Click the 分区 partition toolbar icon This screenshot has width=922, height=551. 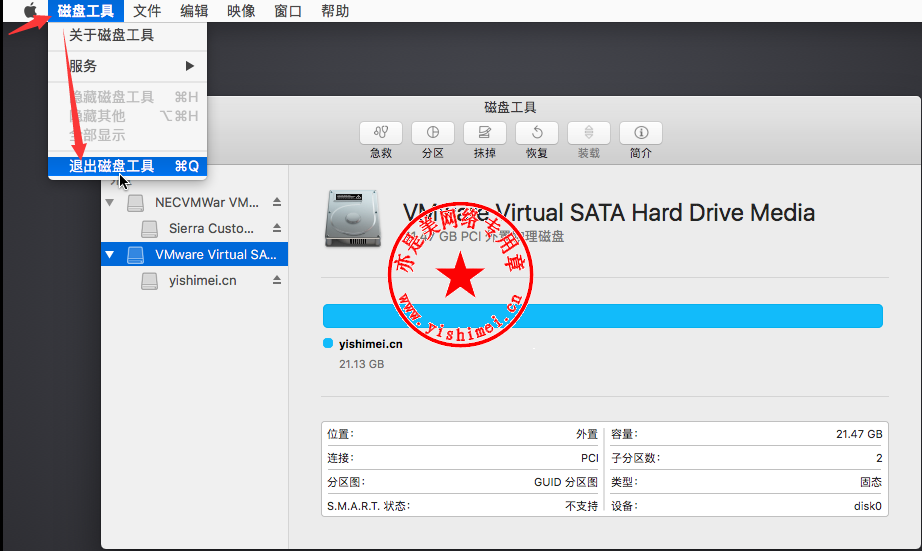tap(433, 133)
